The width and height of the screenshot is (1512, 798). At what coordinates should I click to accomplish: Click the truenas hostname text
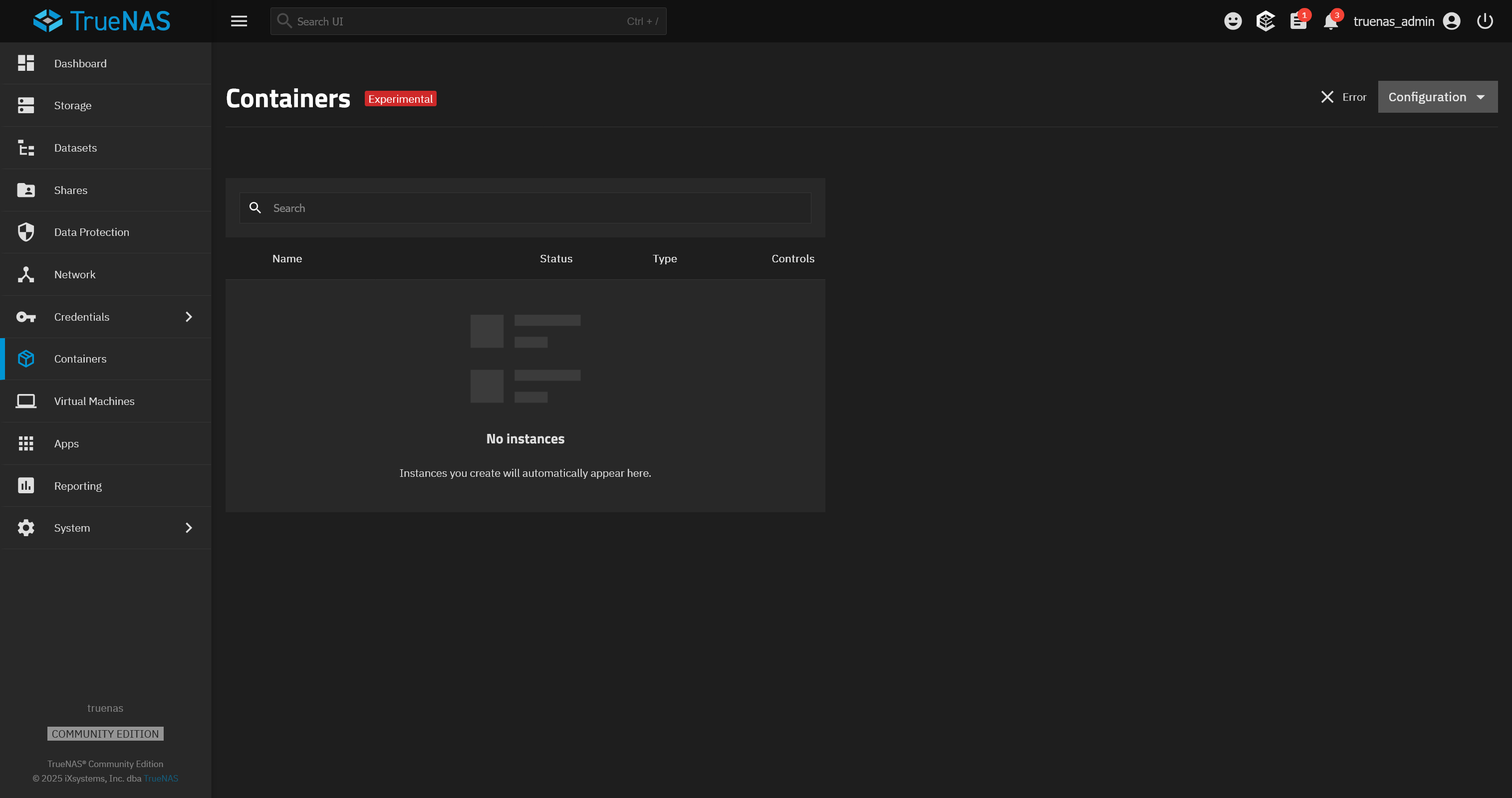pos(105,708)
